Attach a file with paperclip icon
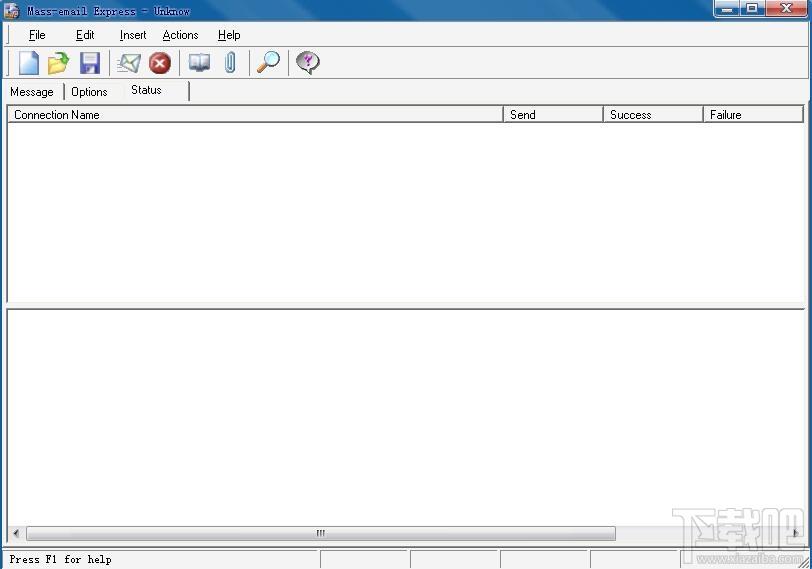 pyautogui.click(x=230, y=63)
